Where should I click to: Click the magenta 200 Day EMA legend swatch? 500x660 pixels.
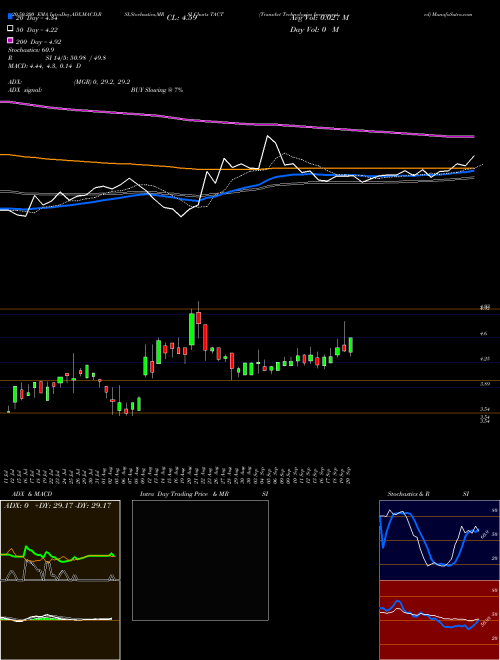[11, 41]
